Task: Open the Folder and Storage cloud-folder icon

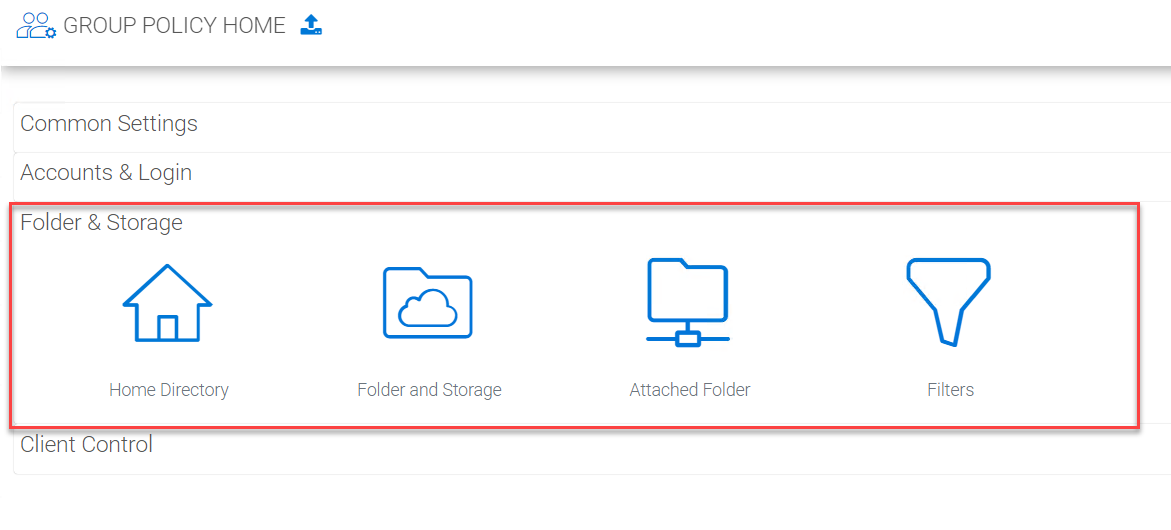Action: click(427, 302)
